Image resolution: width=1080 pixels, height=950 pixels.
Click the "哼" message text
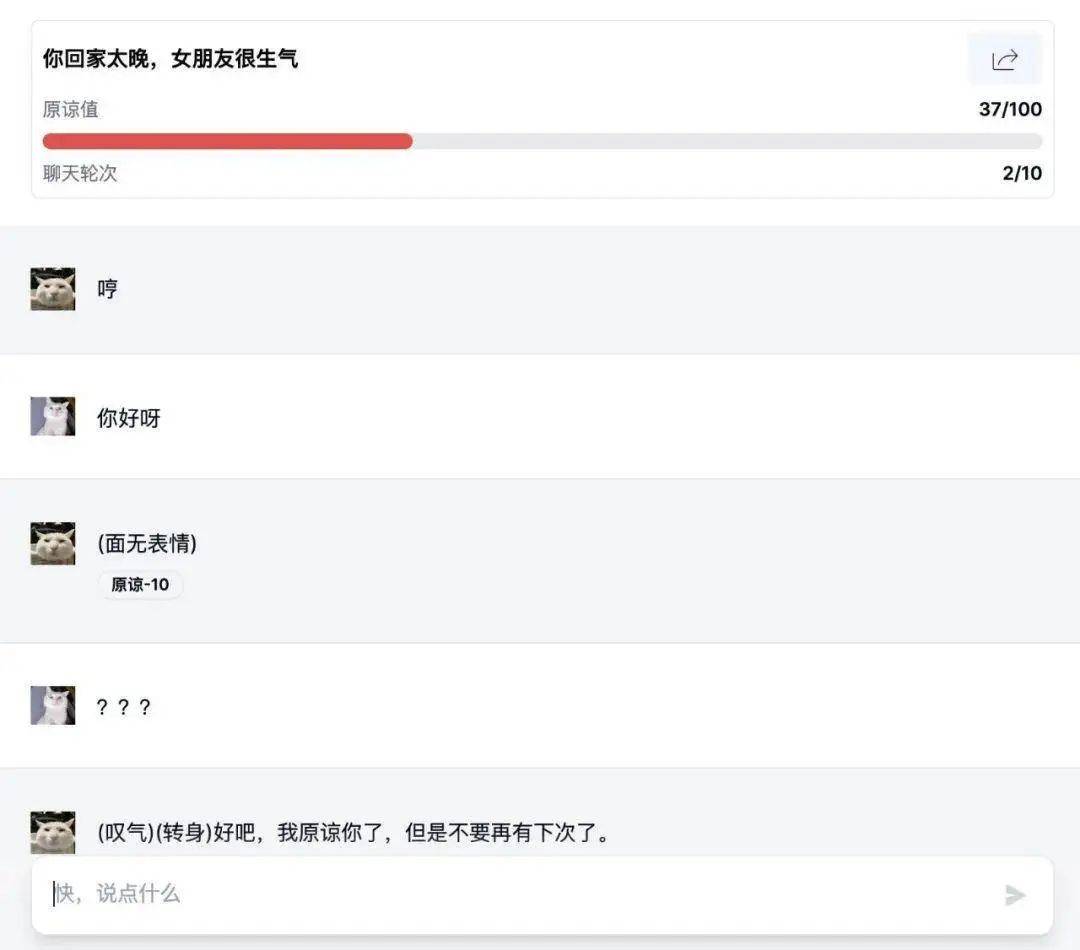pos(107,289)
